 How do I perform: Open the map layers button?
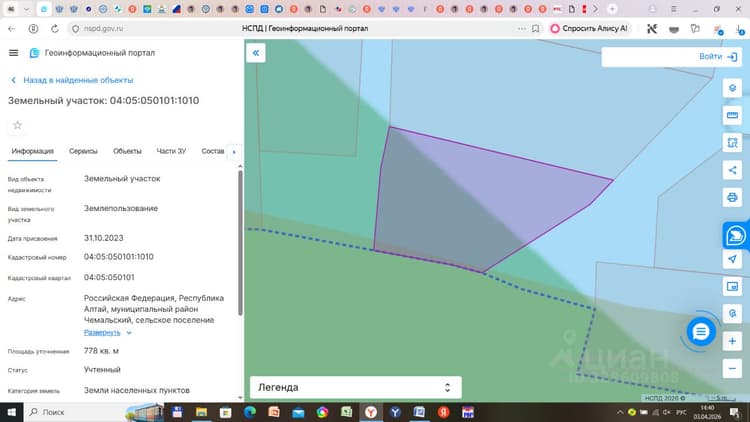(x=732, y=88)
